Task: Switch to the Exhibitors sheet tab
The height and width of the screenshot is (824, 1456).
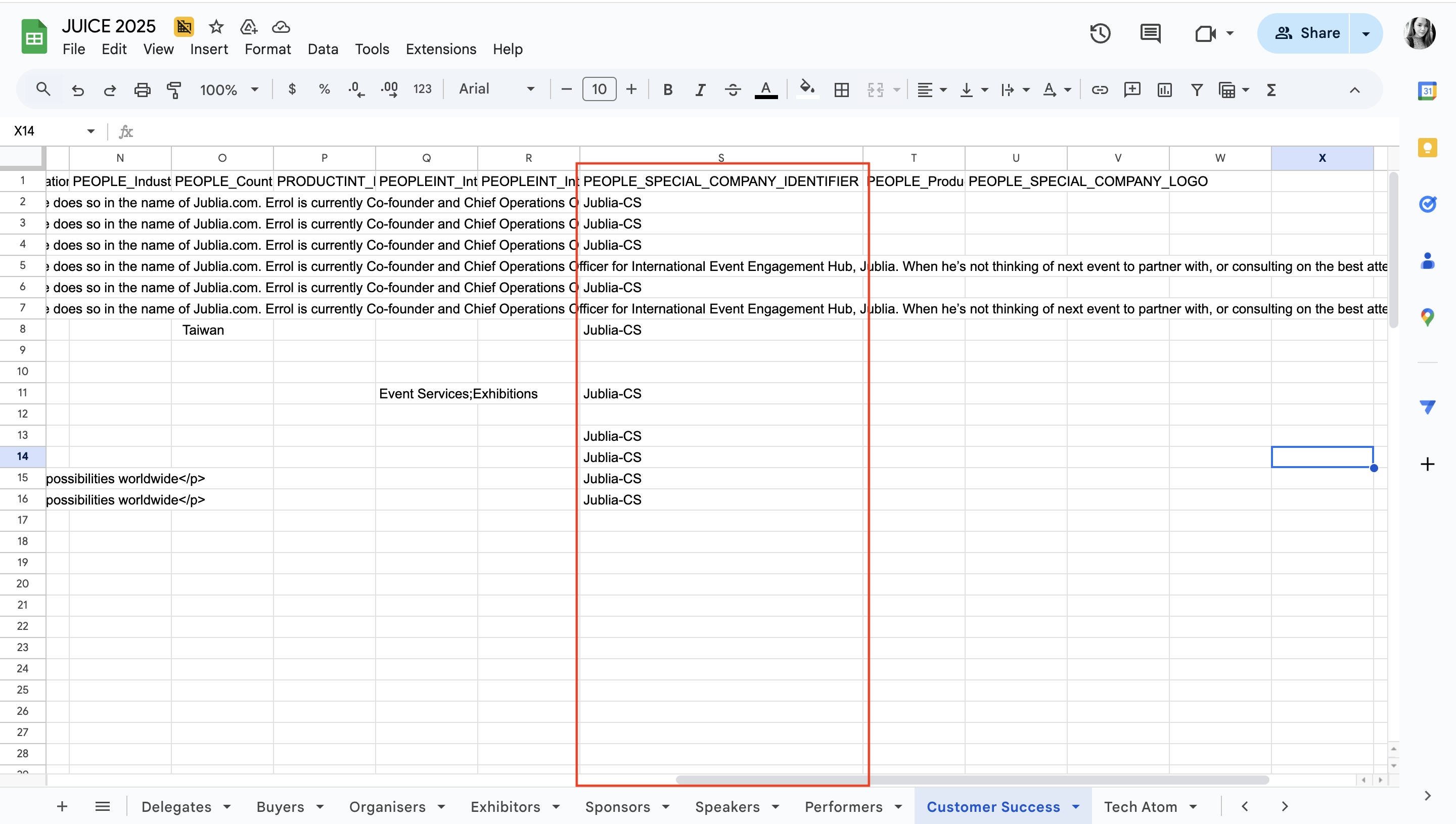Action: (x=505, y=806)
